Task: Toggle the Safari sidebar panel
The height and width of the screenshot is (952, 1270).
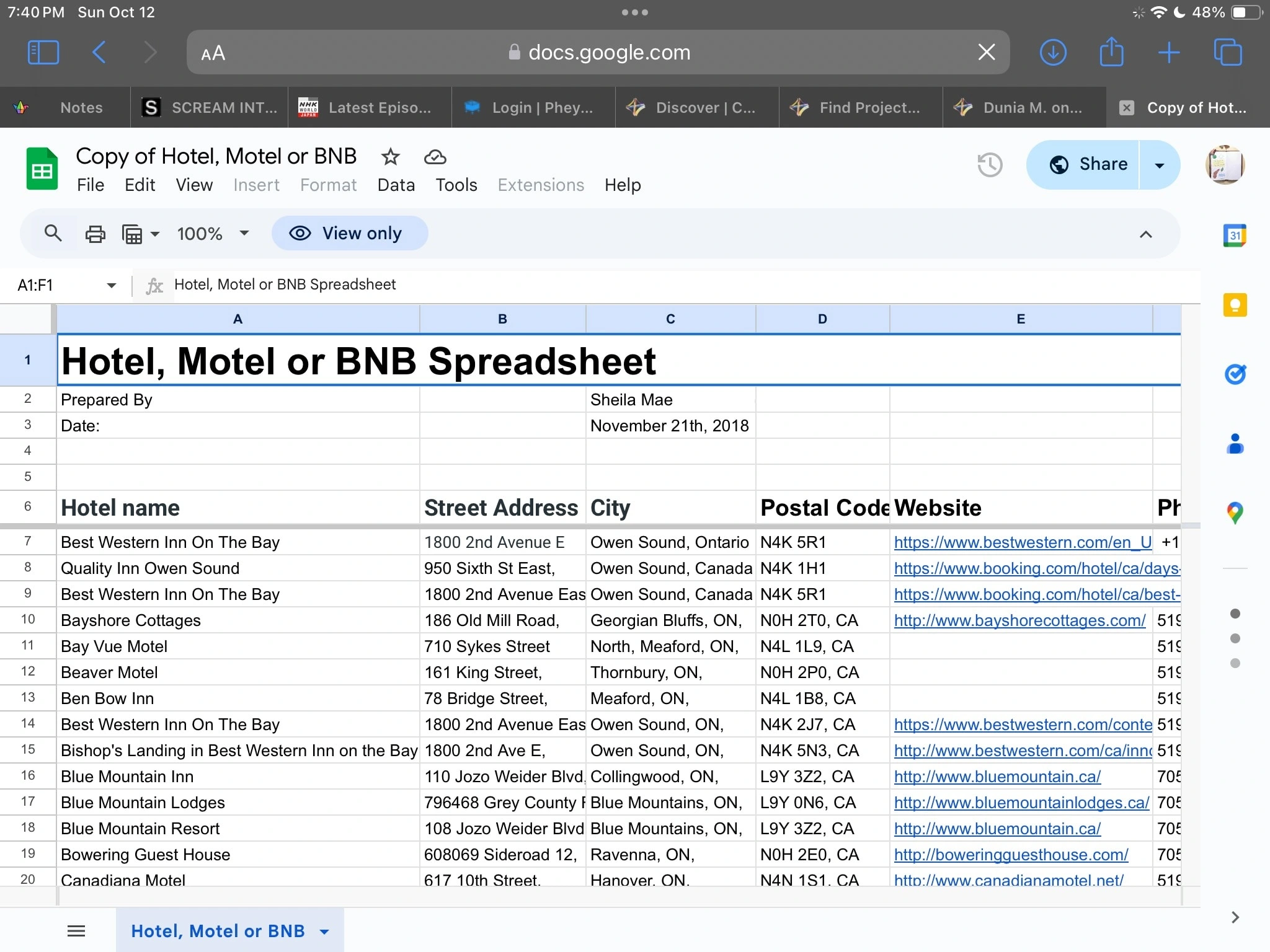Action: (x=43, y=52)
